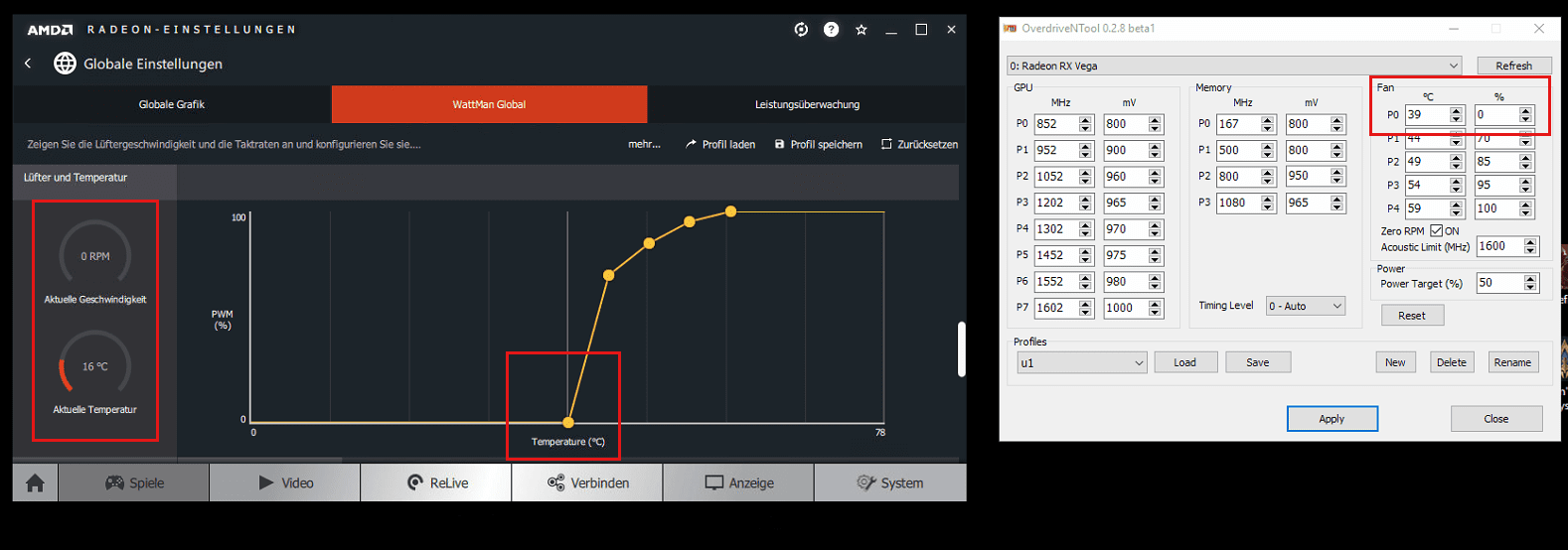Viewport: 1568px width, 550px height.
Task: Click the second-lowest fan curve point
Action: (609, 275)
